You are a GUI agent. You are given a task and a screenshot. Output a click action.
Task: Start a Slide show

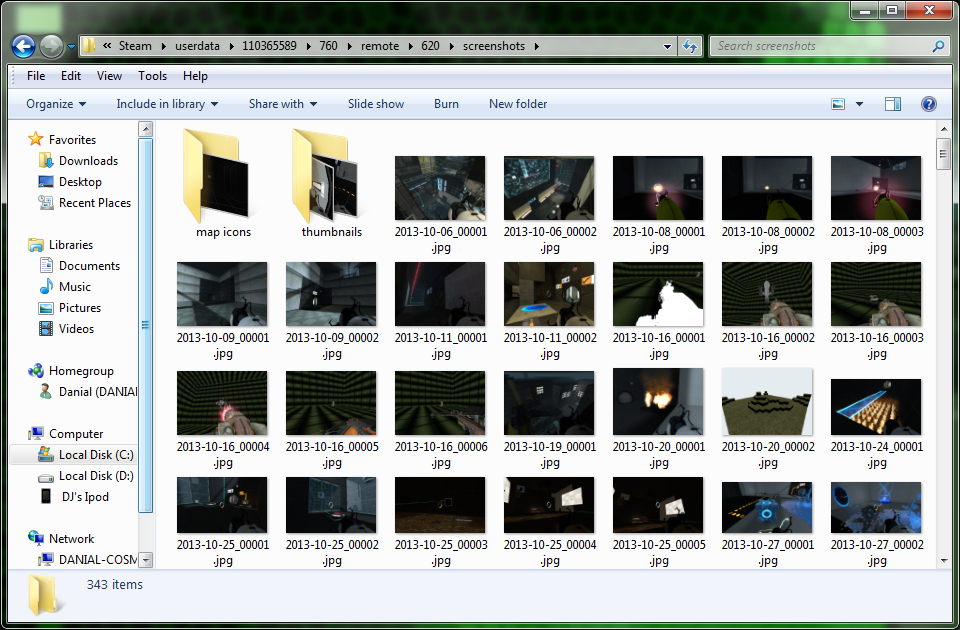coord(376,104)
